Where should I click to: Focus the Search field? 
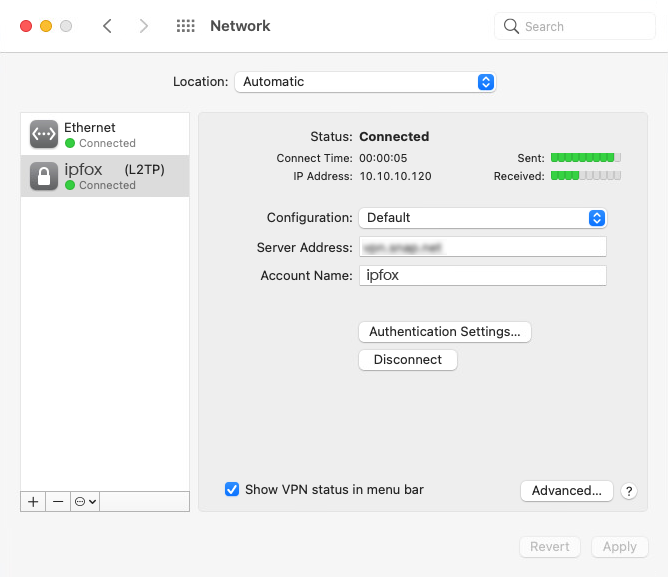[x=575, y=26]
